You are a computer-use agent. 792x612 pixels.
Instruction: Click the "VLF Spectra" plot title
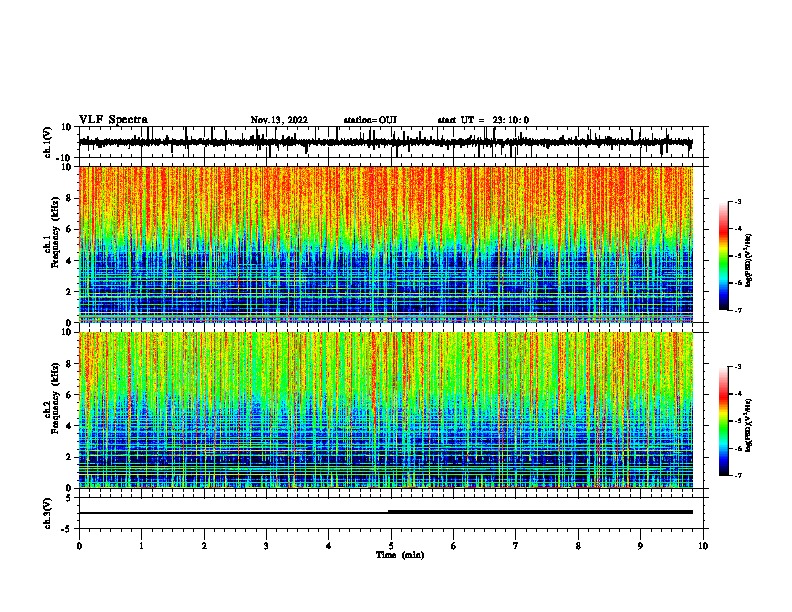(x=113, y=120)
